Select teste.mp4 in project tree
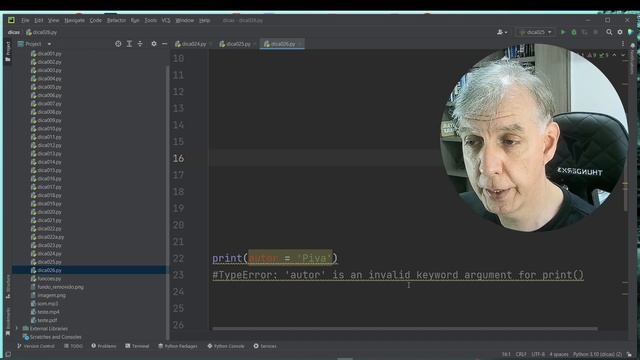This screenshot has width=640, height=360. point(45,312)
